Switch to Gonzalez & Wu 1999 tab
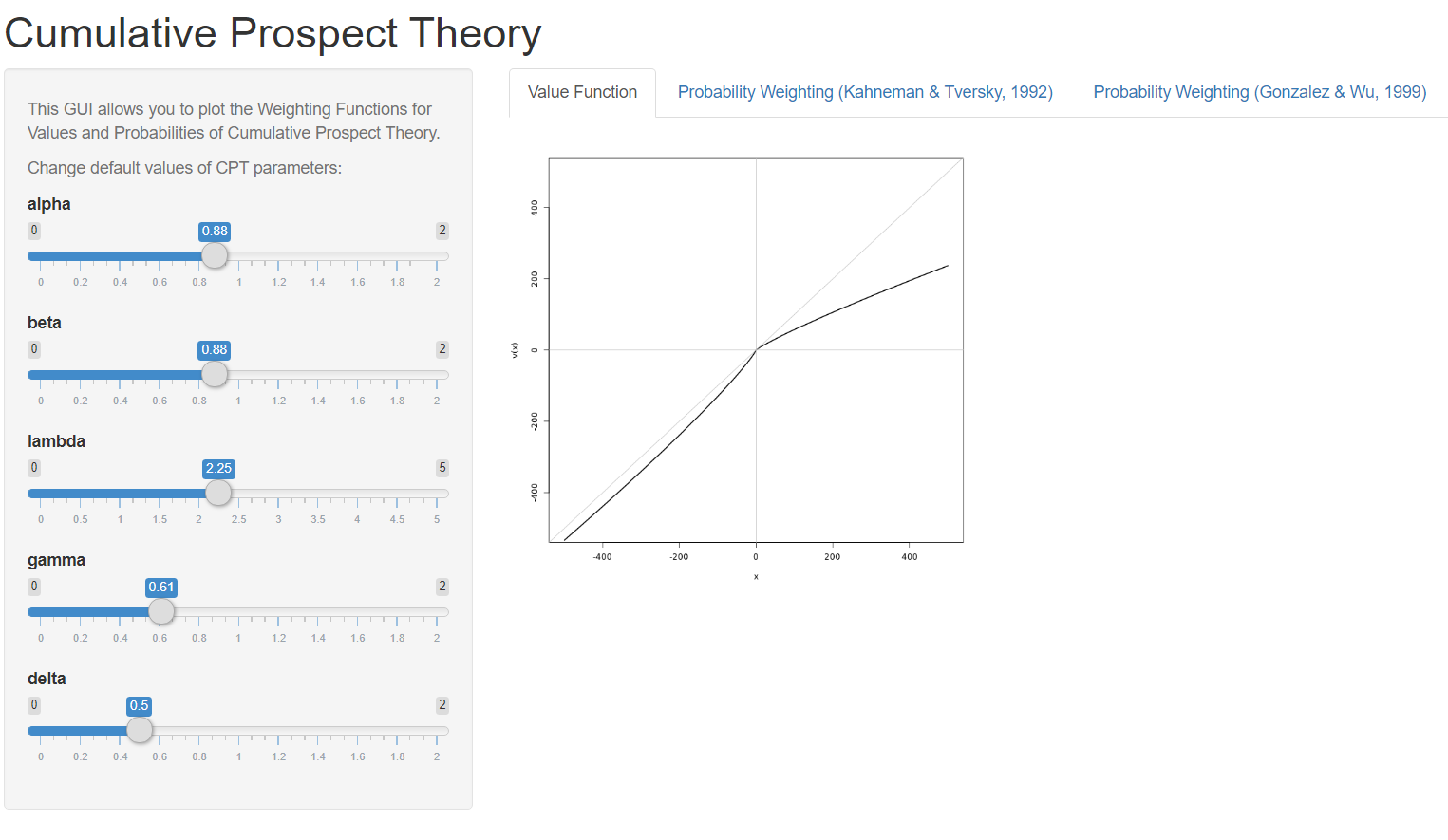The width and height of the screenshot is (1448, 840). [1259, 92]
